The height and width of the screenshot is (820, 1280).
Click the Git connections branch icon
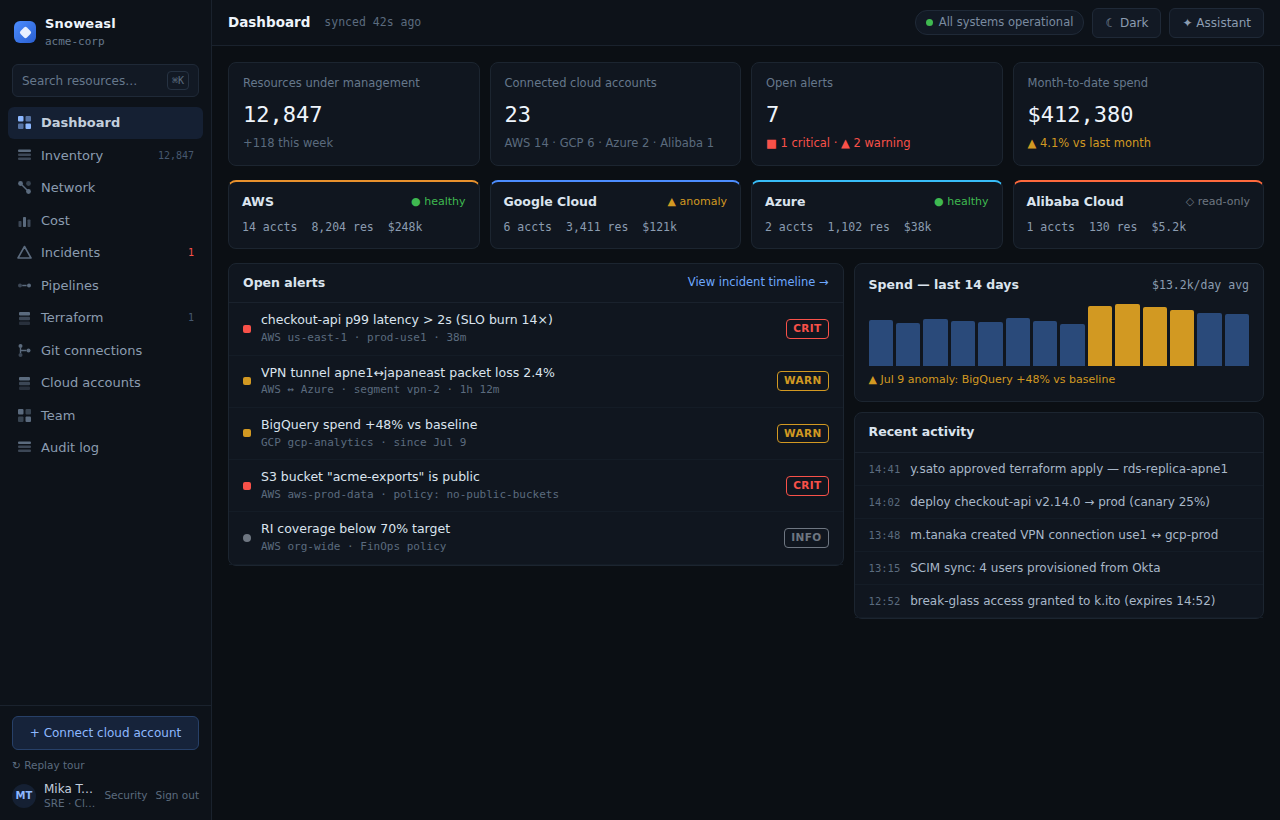point(24,350)
